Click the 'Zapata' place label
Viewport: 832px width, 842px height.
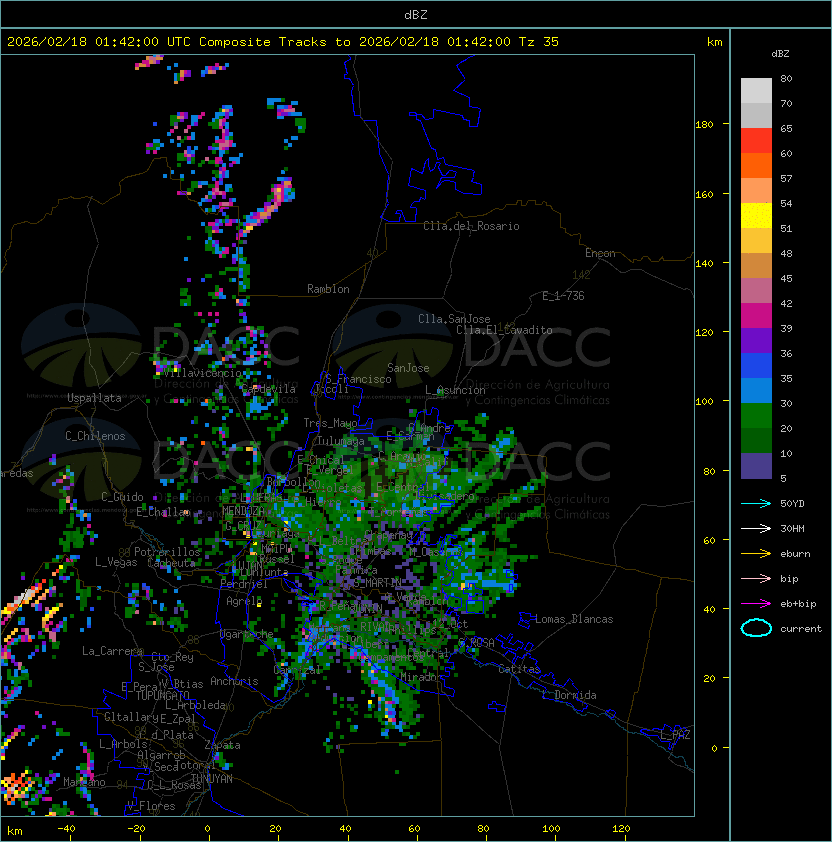click(x=222, y=745)
